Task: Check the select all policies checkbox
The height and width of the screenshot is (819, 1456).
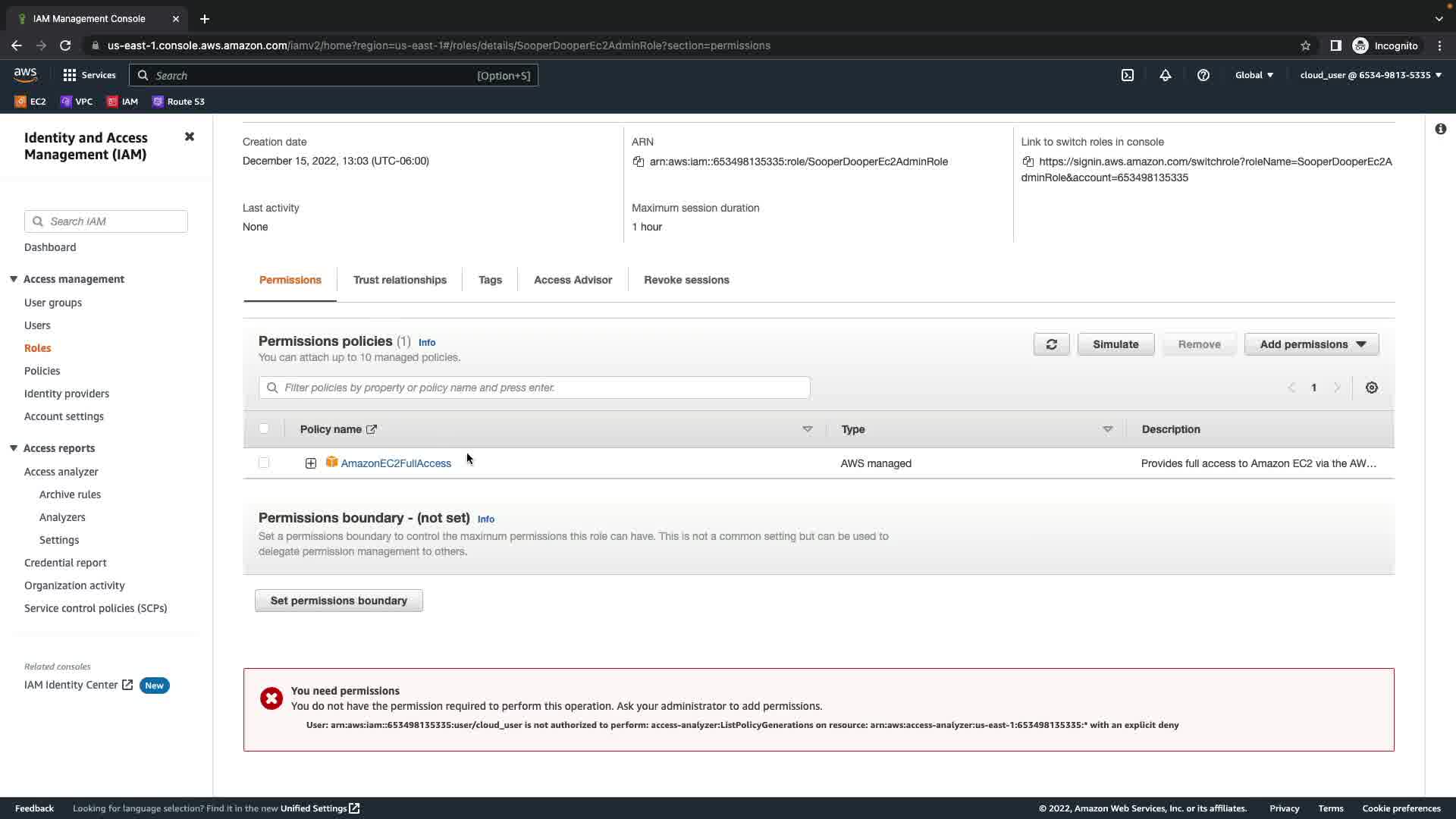Action: tap(264, 428)
